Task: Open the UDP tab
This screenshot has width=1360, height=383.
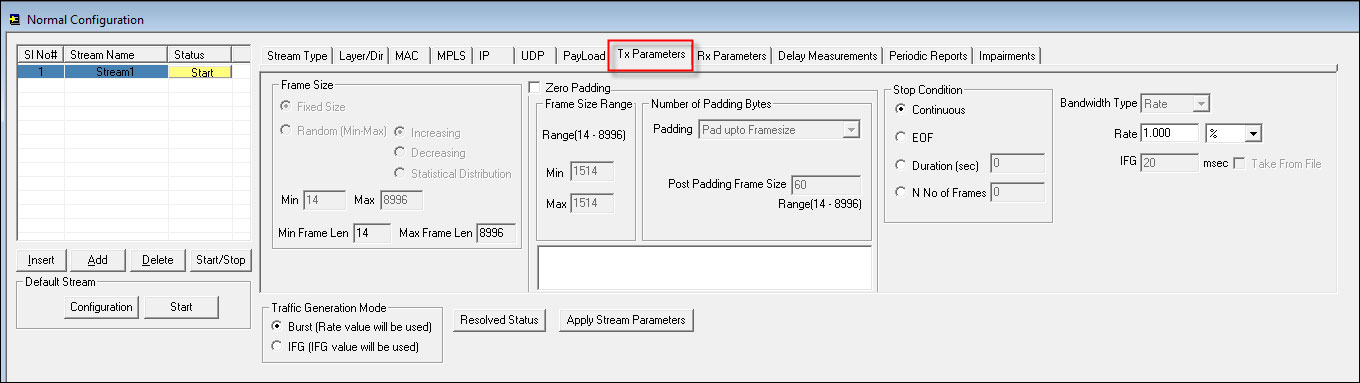Action: coord(536,56)
